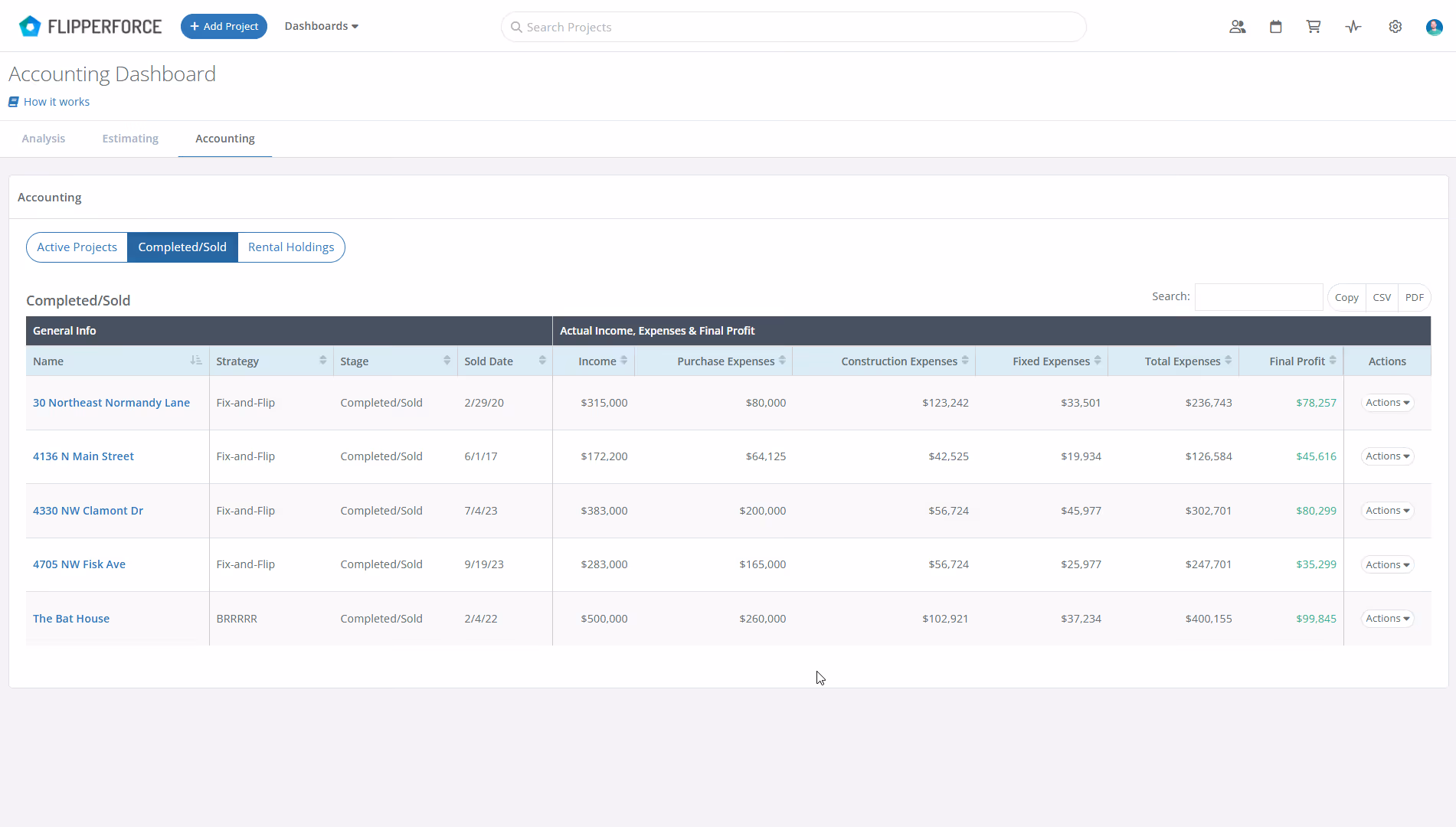The image size is (1456, 827).
Task: Sort table by Sold Date arrow
Action: pyautogui.click(x=542, y=361)
